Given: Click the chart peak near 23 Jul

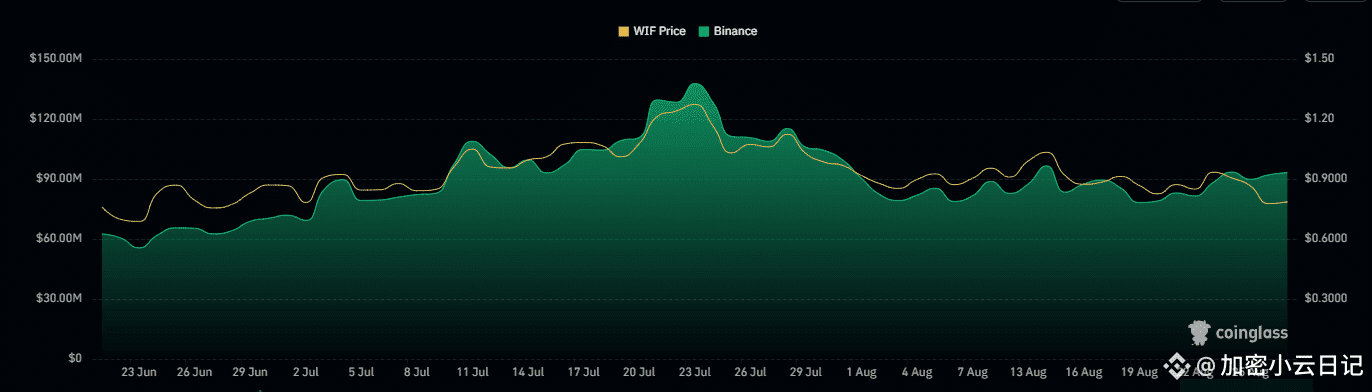Looking at the screenshot, I should click(695, 84).
